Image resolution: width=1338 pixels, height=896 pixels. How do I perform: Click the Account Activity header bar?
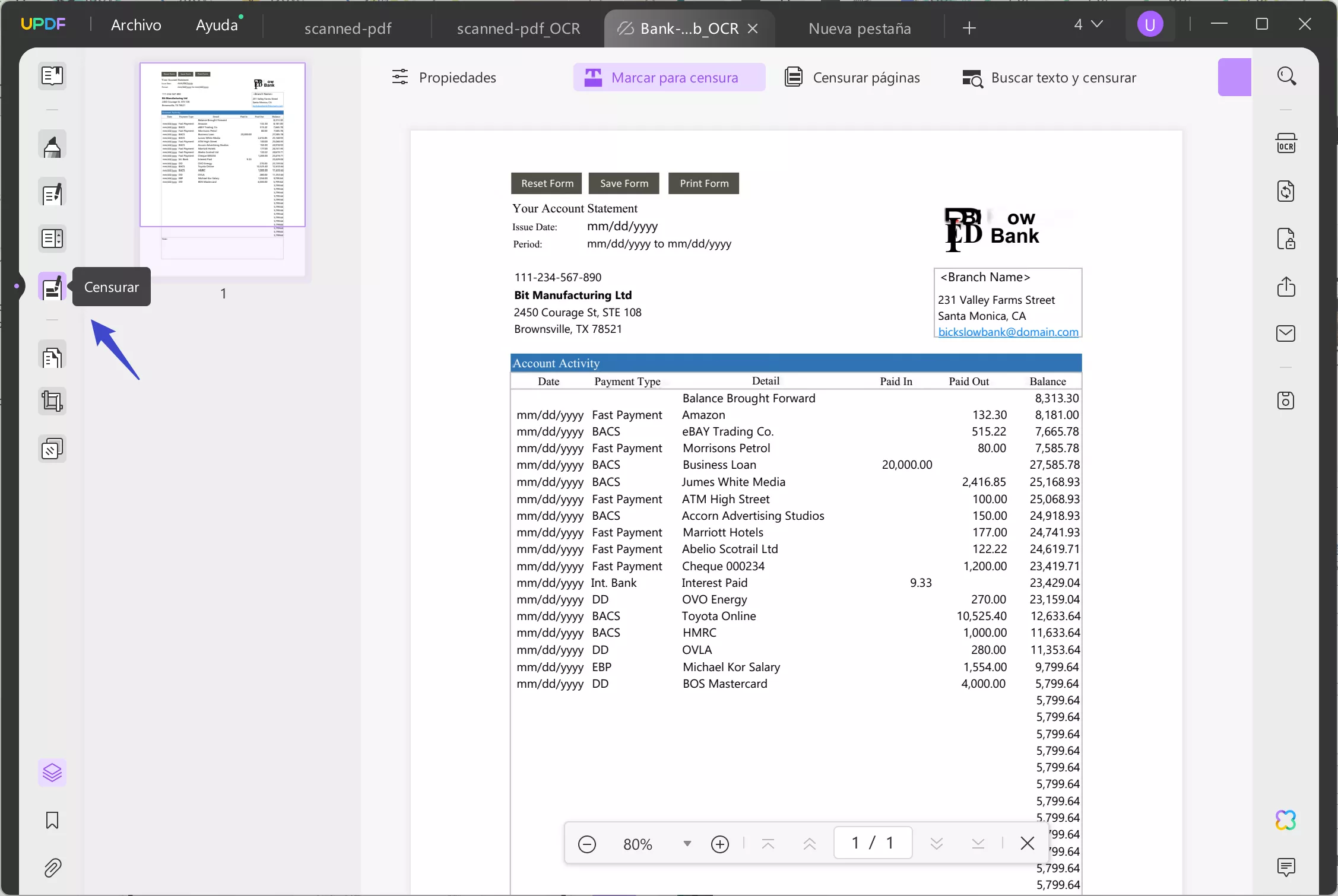[796, 363]
